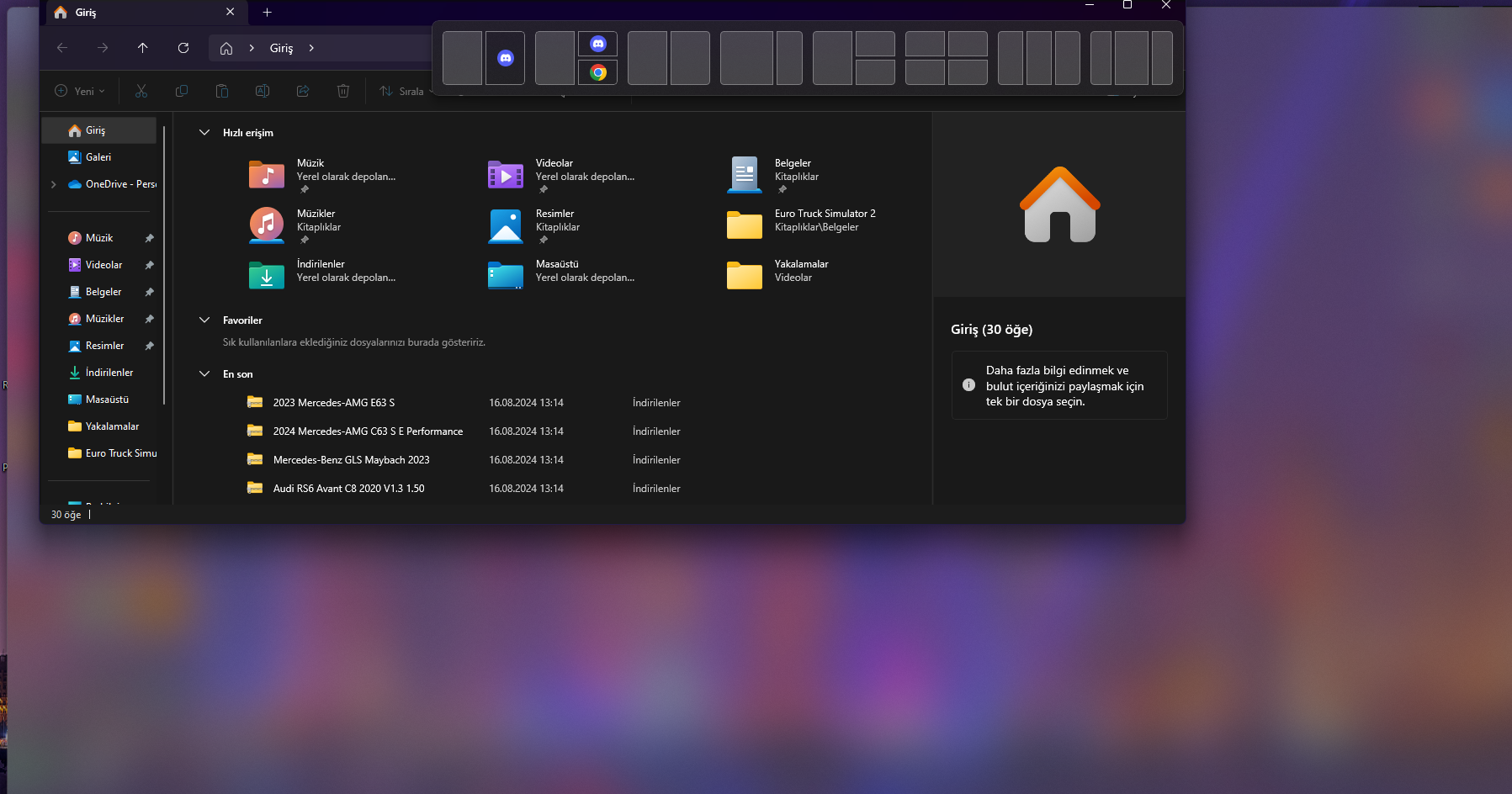Viewport: 1512px width, 794px height.
Task: Open a new tab with the plus button
Action: [x=267, y=12]
